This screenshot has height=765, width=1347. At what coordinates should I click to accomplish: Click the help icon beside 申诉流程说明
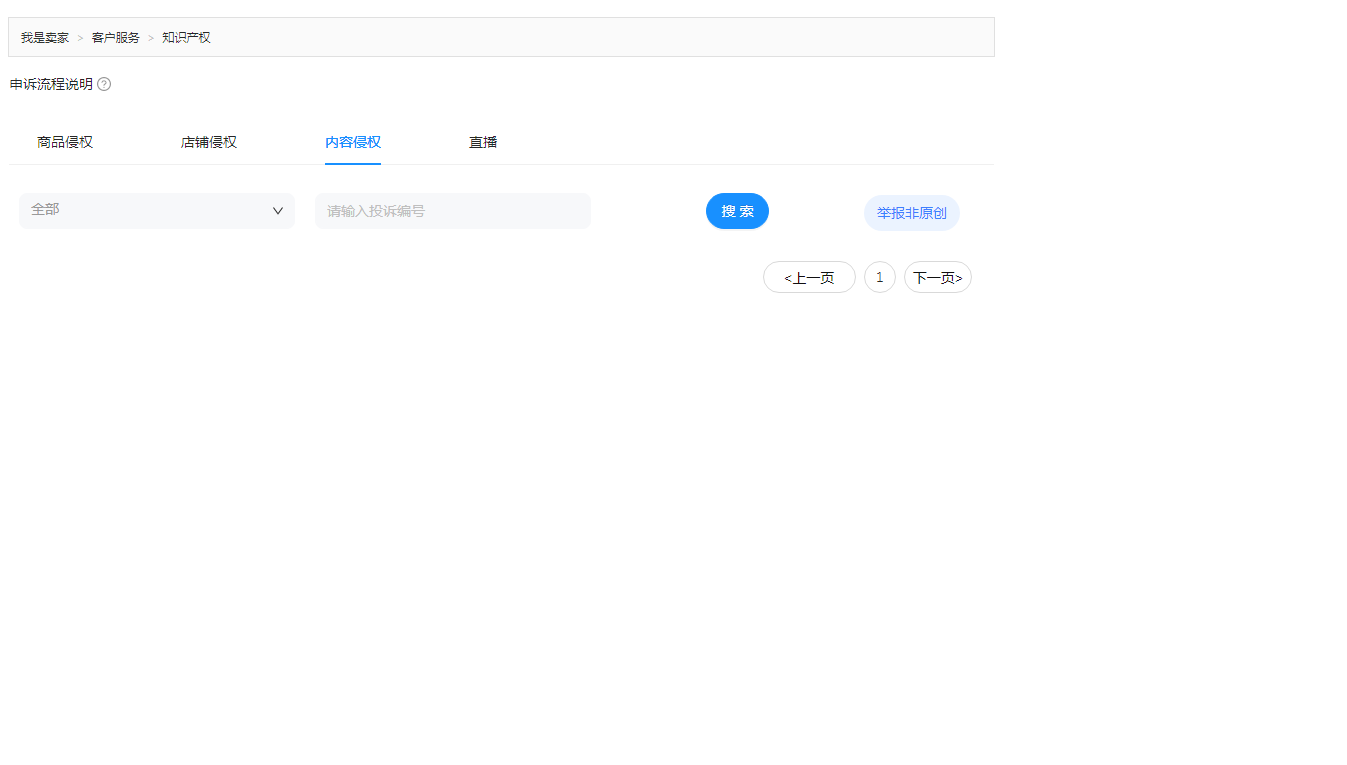(104, 84)
